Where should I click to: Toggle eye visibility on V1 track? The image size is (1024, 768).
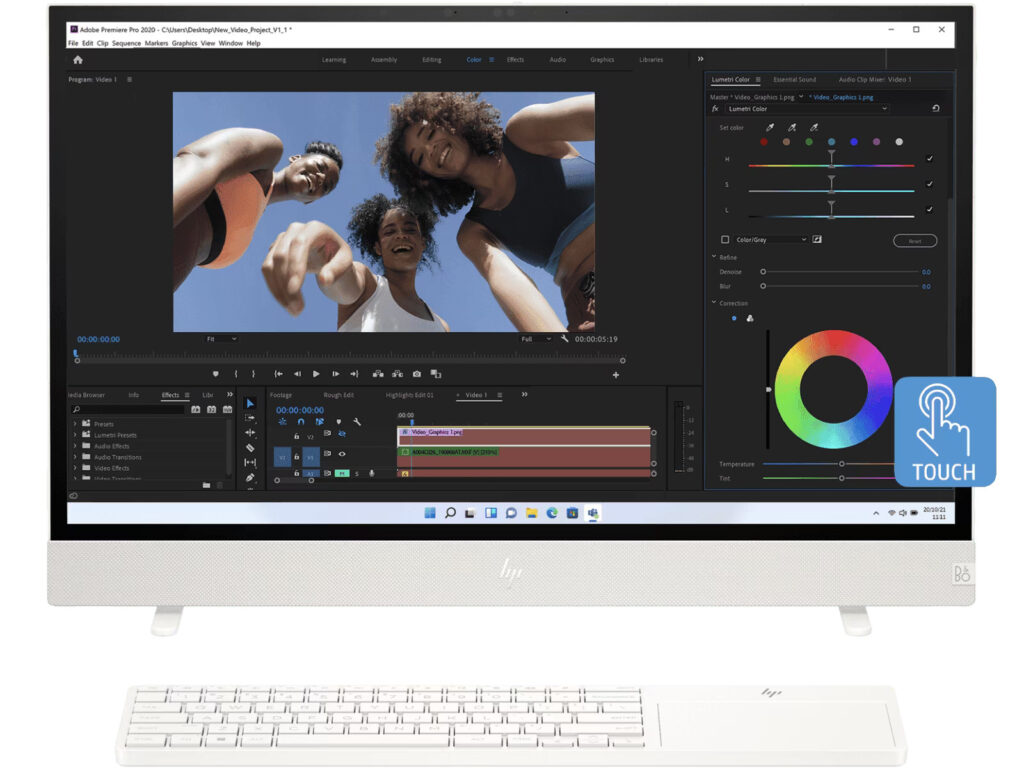[x=342, y=453]
